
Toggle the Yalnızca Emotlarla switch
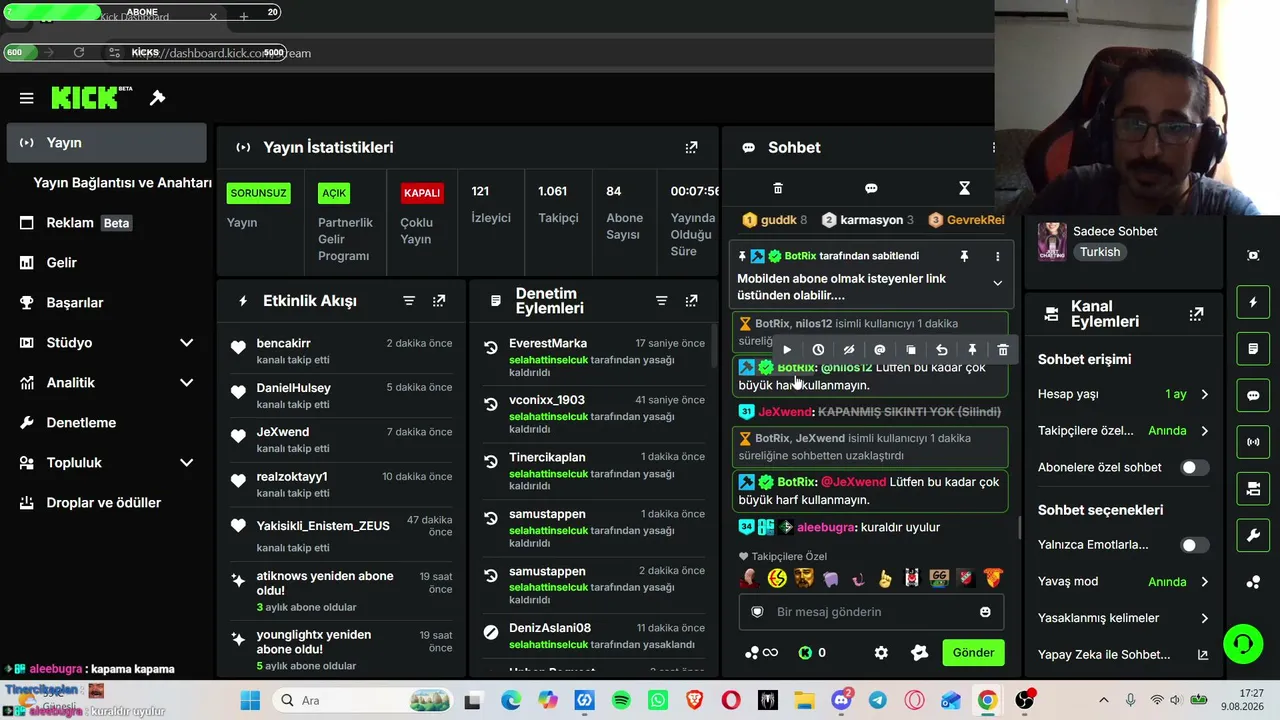pyautogui.click(x=1195, y=545)
